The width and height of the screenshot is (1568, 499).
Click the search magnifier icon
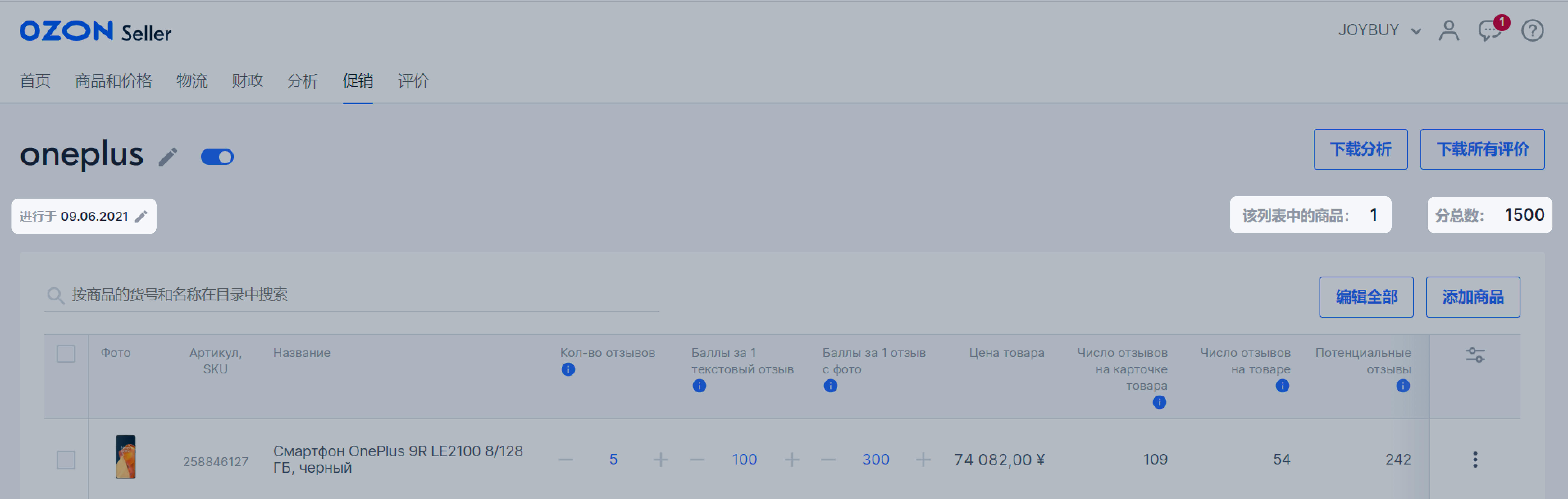click(55, 295)
